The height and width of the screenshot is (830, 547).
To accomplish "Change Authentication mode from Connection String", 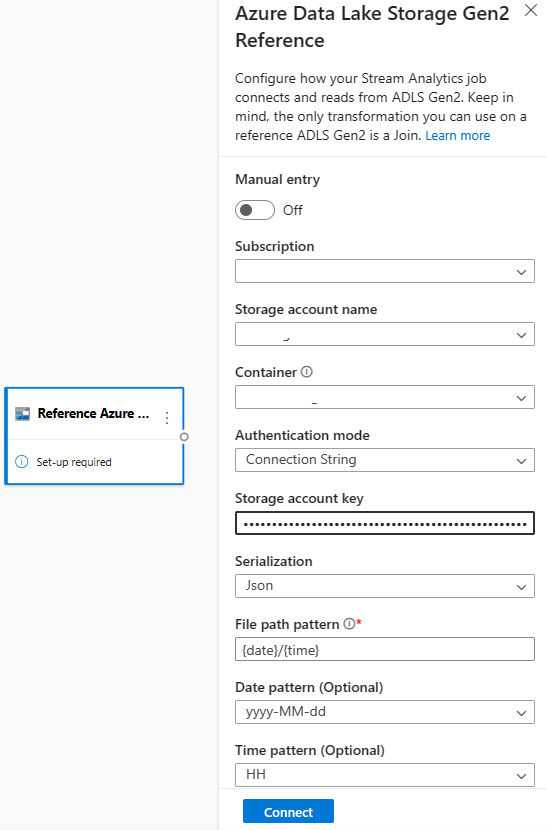I will click(385, 460).
